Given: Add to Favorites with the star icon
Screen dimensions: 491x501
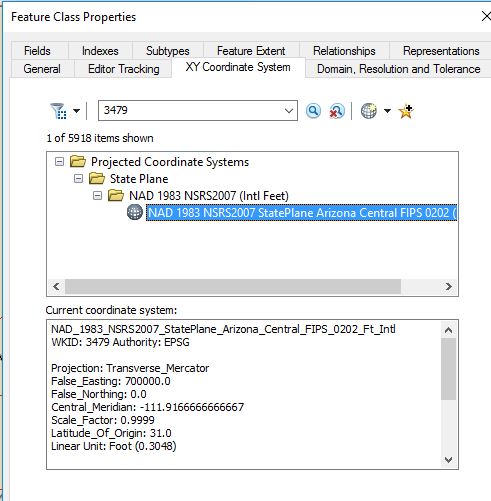Looking at the screenshot, I should [x=406, y=111].
